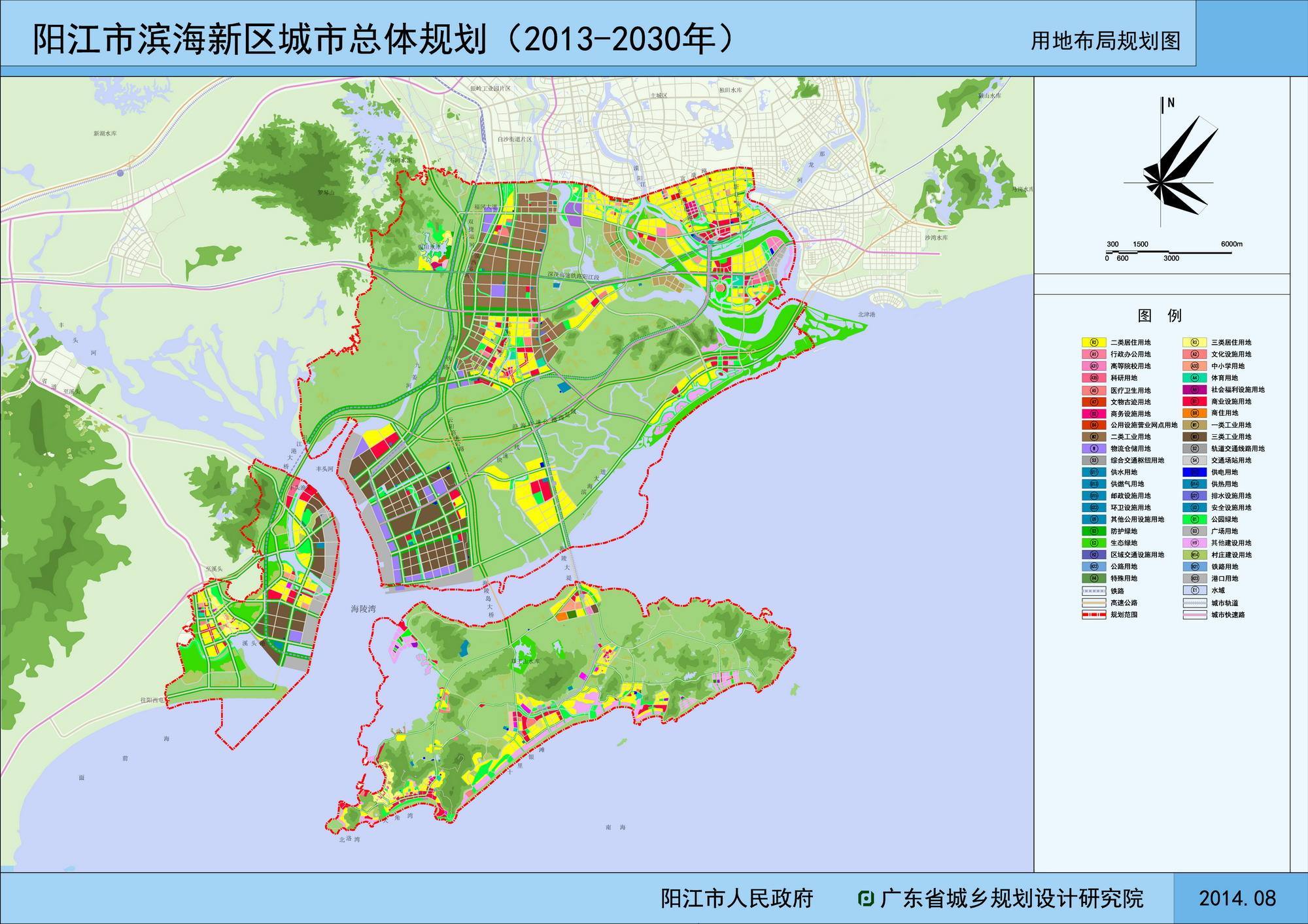
Task: Click the 图例 legend heading
Action: click(x=1160, y=315)
